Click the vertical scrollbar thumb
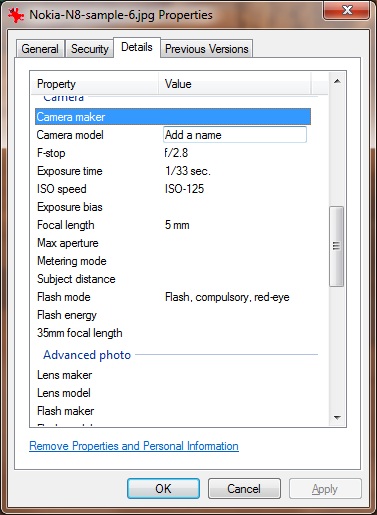This screenshot has width=377, height=515. point(336,246)
